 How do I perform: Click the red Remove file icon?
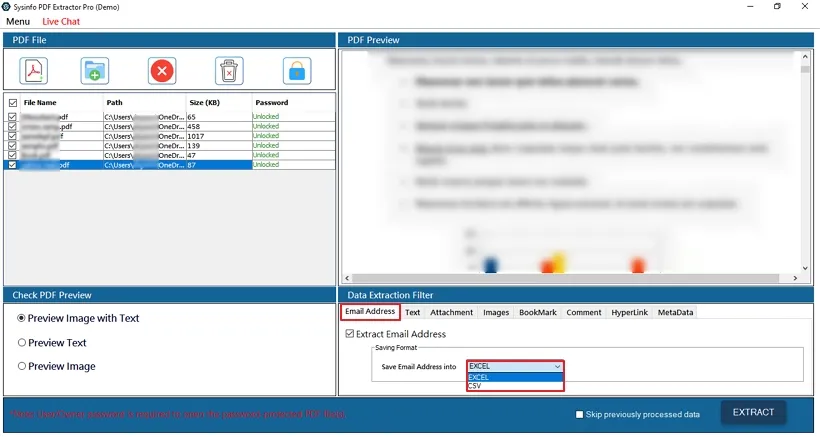[162, 71]
